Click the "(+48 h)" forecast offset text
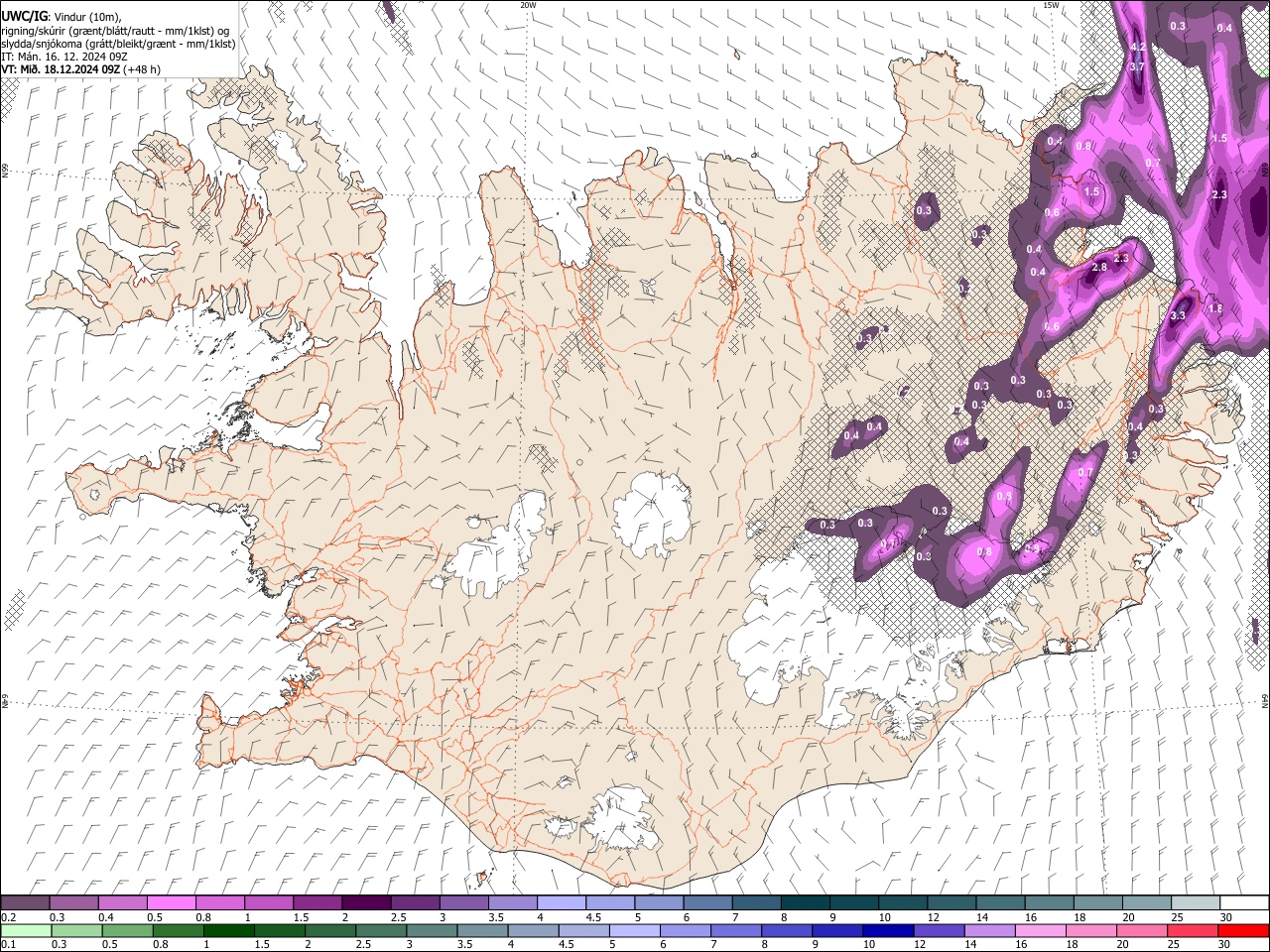1270x952 pixels. coord(143,69)
